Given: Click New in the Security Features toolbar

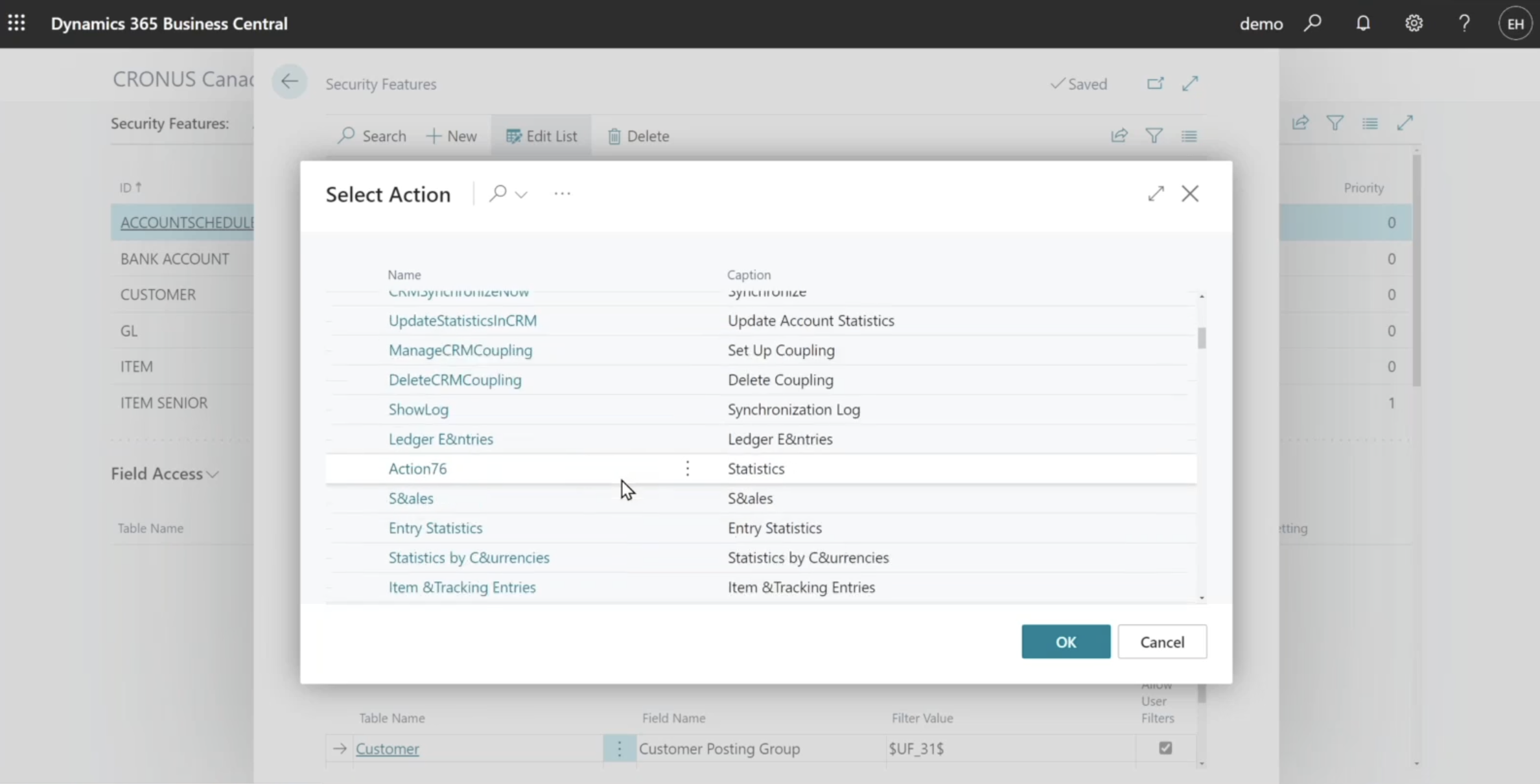Looking at the screenshot, I should tap(451, 136).
